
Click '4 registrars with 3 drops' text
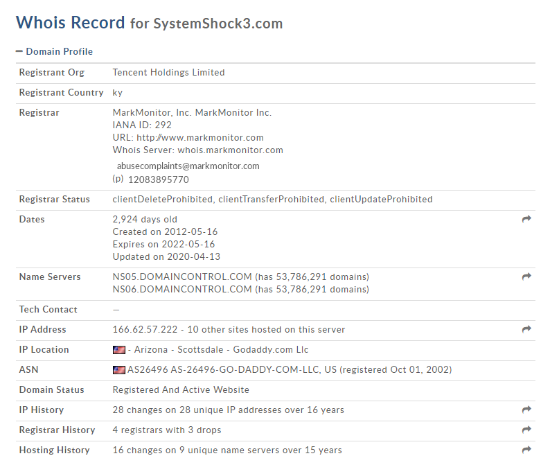[x=167, y=430]
